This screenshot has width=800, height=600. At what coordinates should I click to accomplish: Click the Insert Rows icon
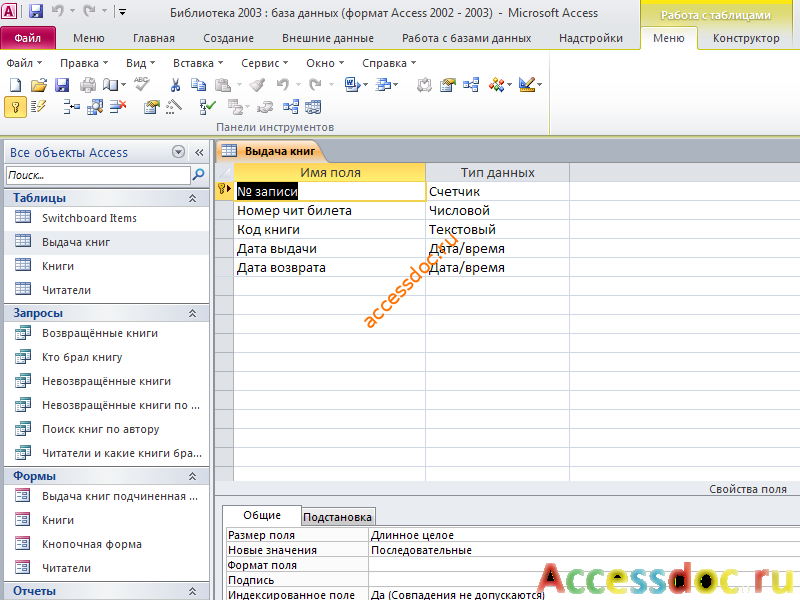pos(71,107)
